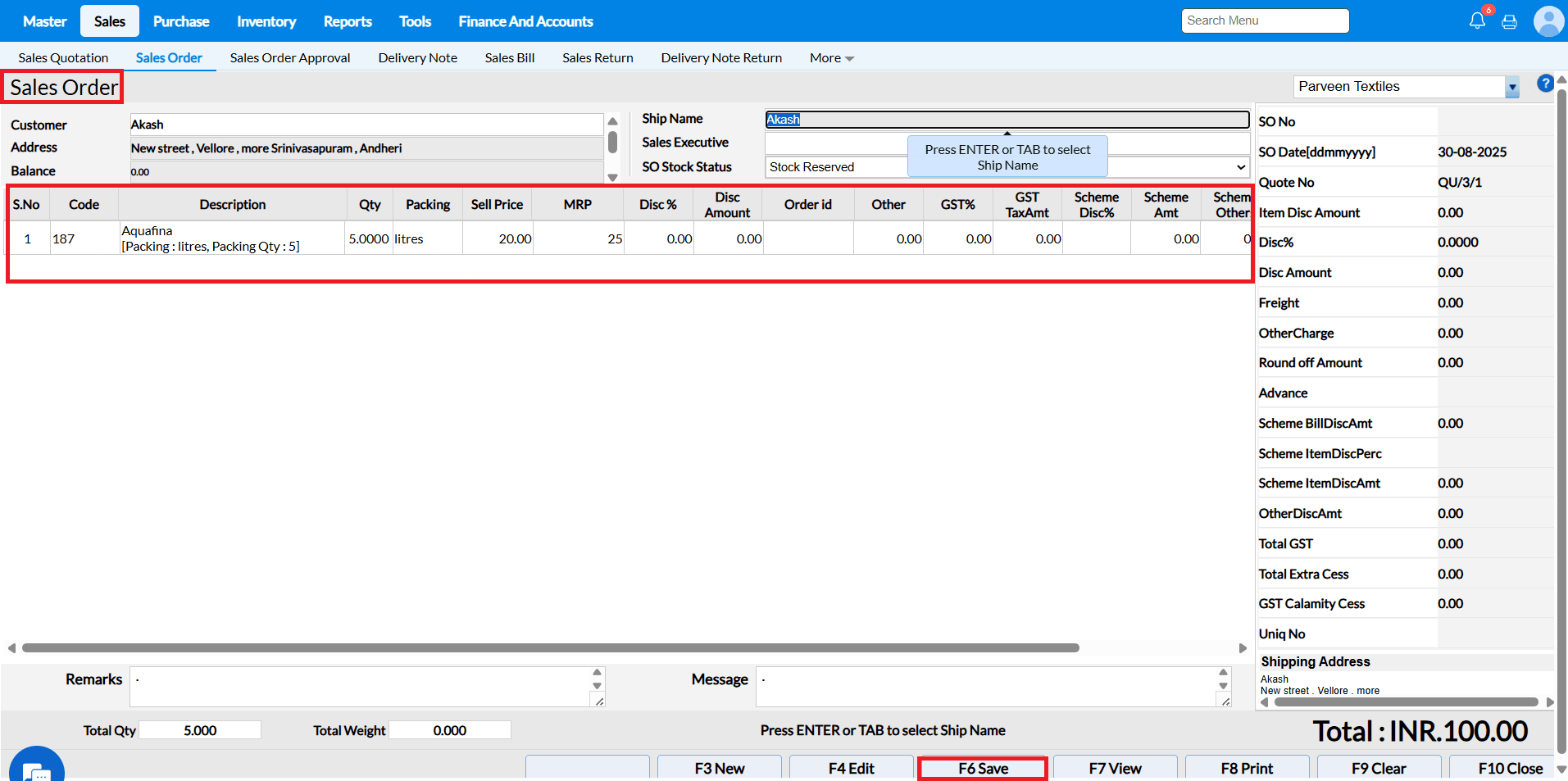The image size is (1568, 781).
Task: Open the Finance And Accounts menu
Action: [x=525, y=21]
